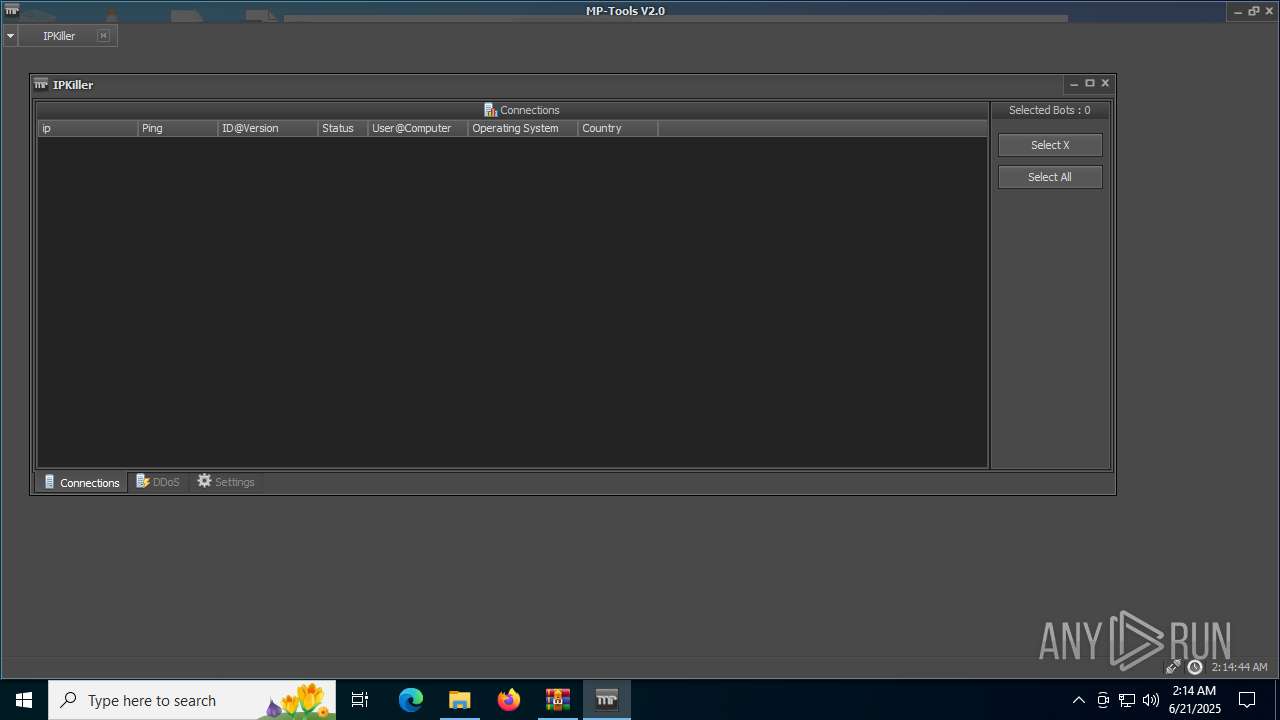Image resolution: width=1280 pixels, height=720 pixels.
Task: Click the MP-Tools app icon in title bar
Action: 12,10
